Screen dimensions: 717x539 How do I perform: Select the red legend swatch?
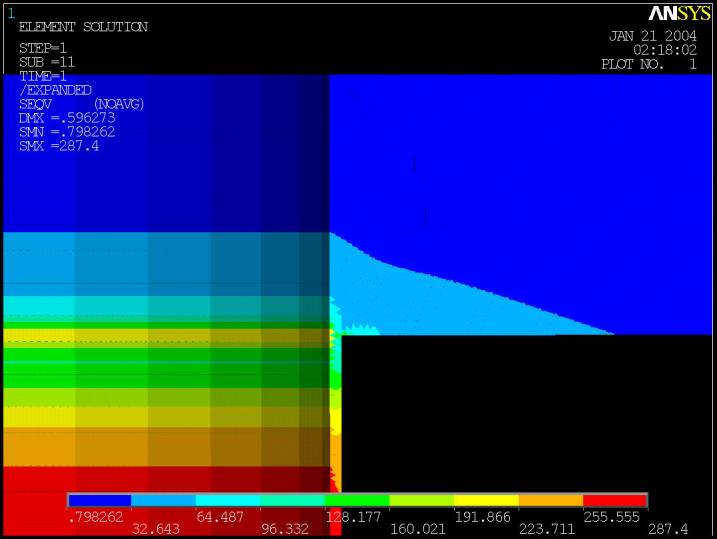coord(615,501)
